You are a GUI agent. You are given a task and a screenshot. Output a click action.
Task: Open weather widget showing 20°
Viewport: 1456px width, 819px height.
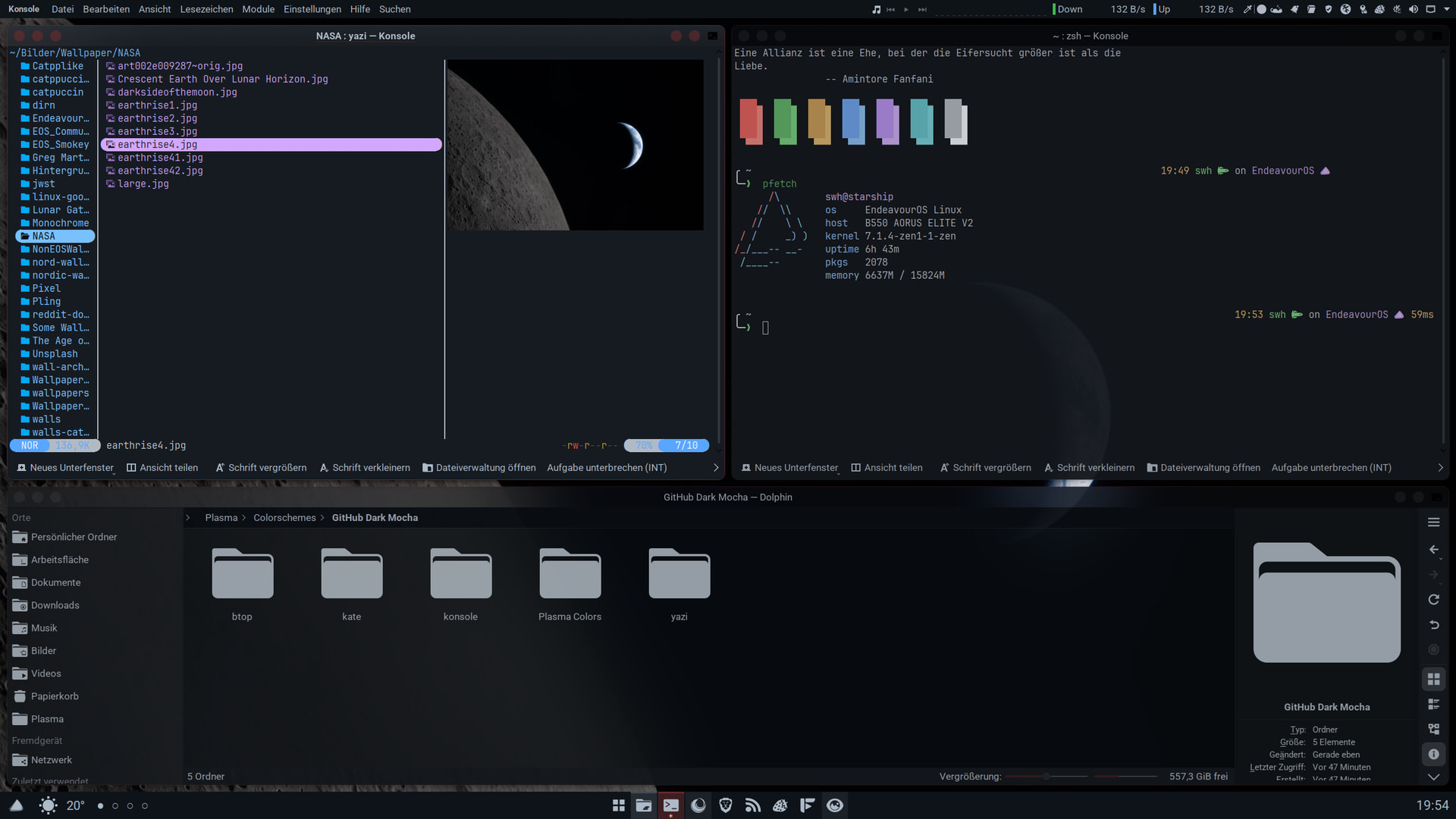click(x=62, y=805)
